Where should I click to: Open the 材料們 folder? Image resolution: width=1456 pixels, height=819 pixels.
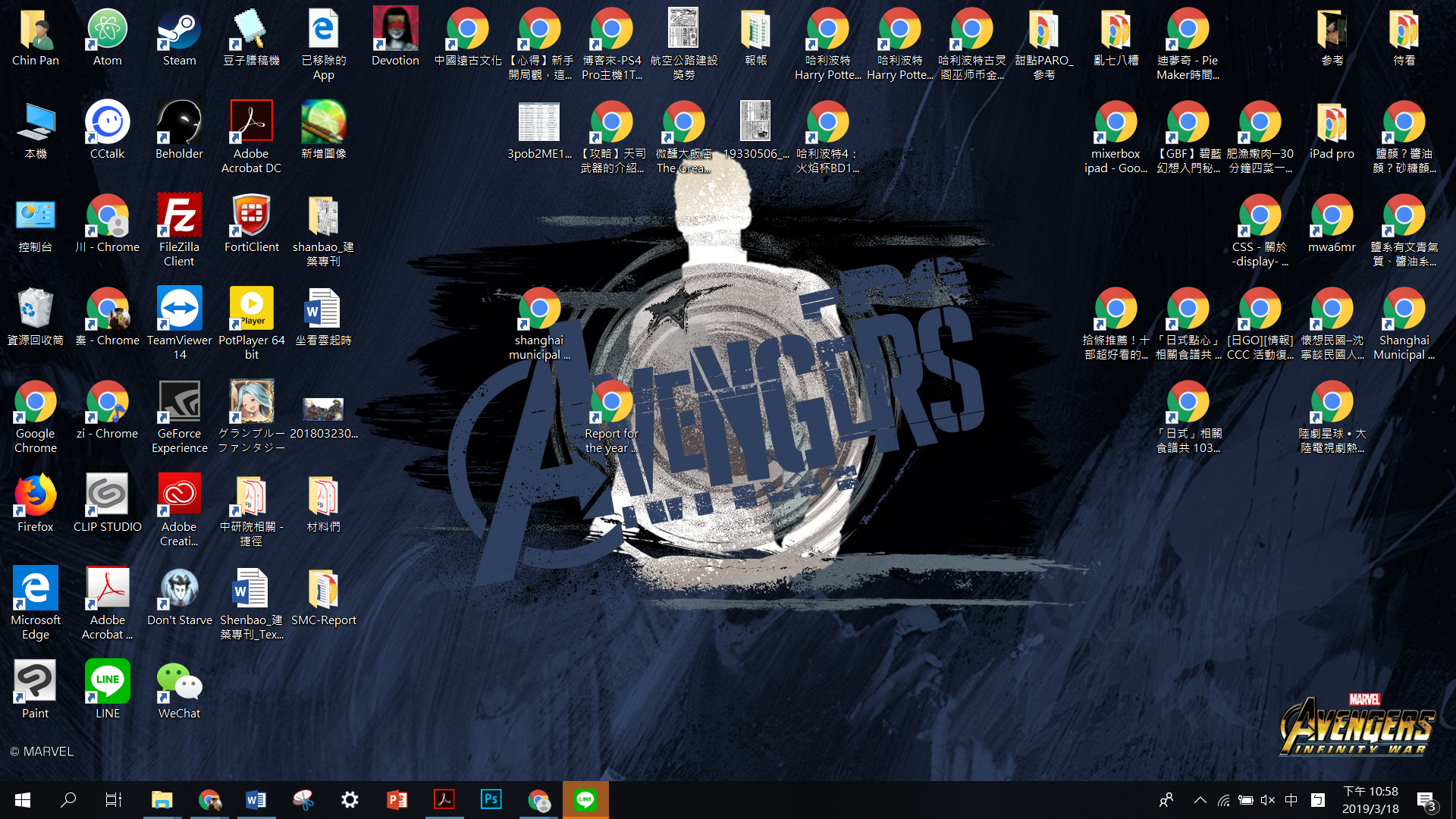click(x=323, y=504)
